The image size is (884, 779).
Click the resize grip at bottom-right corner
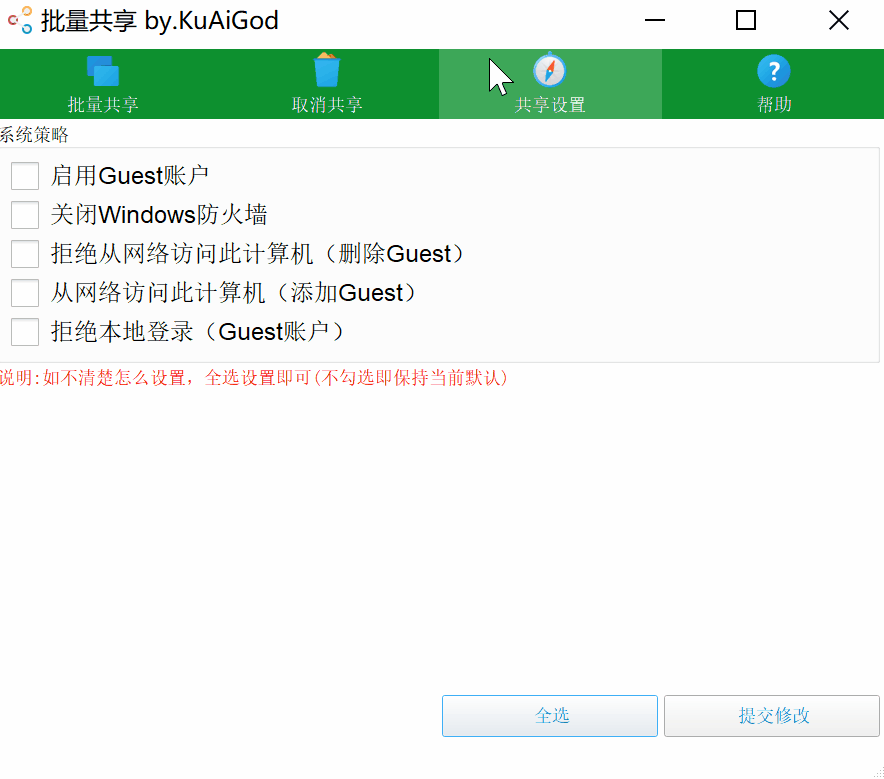[x=878, y=773]
